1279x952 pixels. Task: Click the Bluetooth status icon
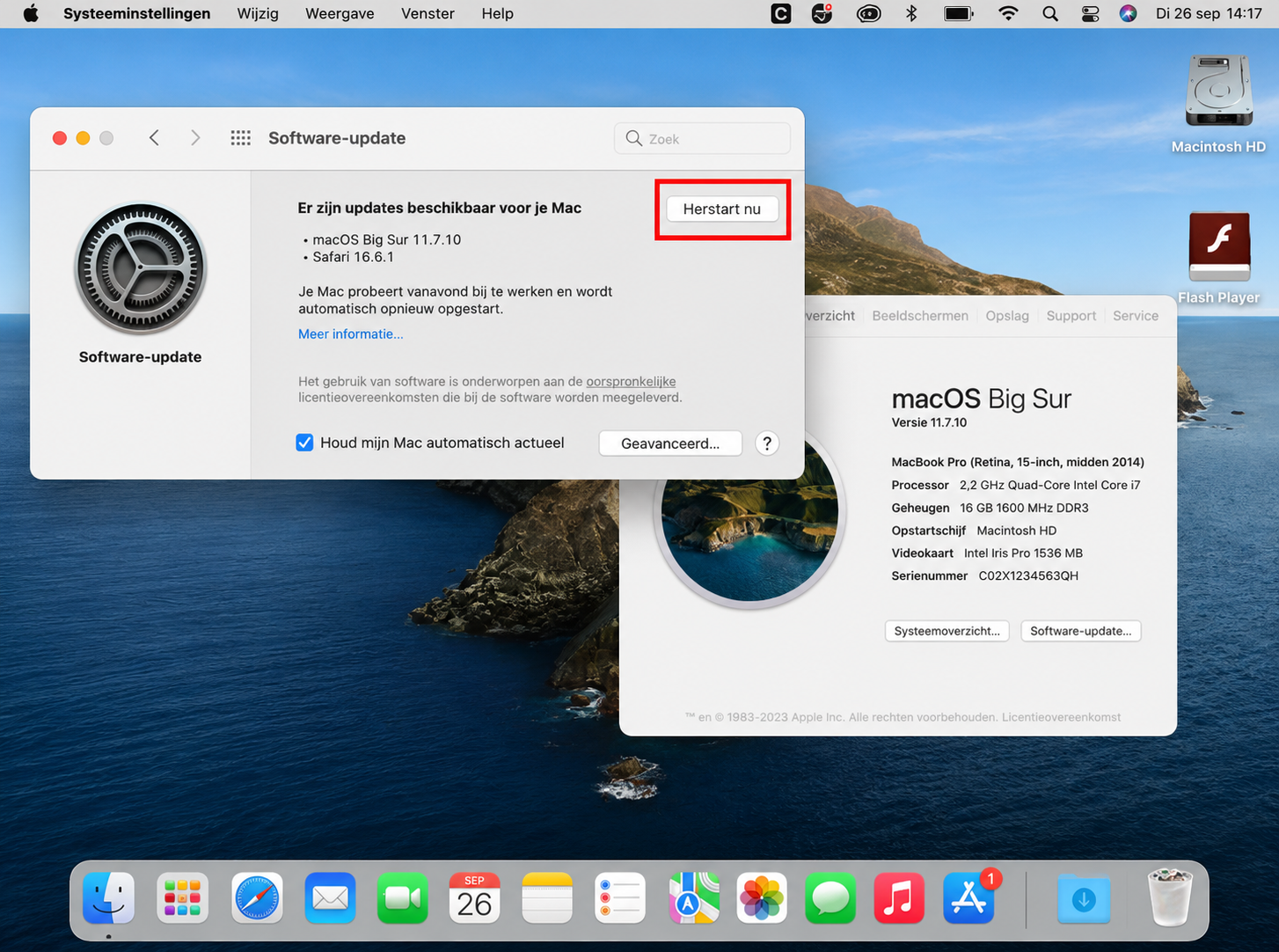911,13
